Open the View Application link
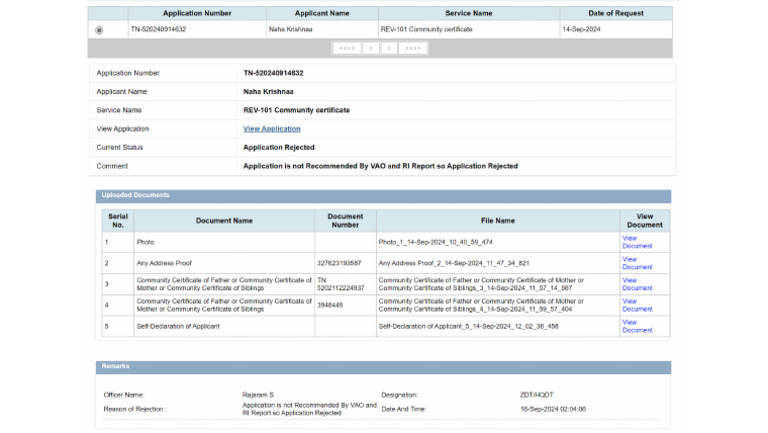Screen dimensions: 768x433 point(272,129)
